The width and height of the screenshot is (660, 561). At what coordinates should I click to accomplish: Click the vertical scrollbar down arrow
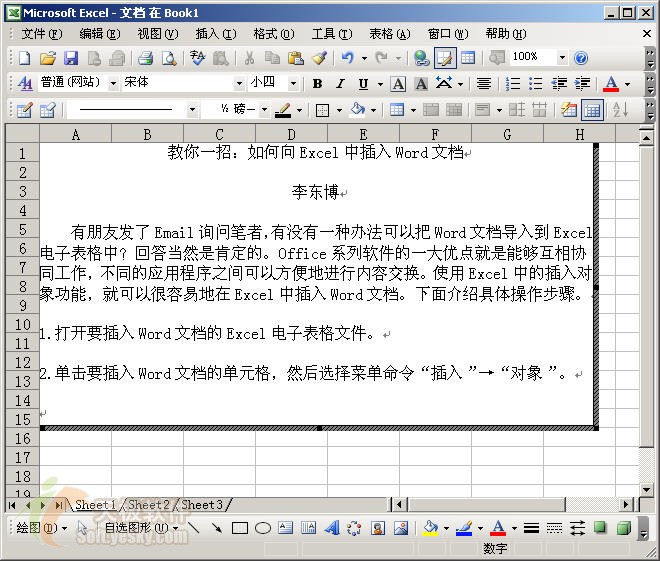pyautogui.click(x=647, y=489)
